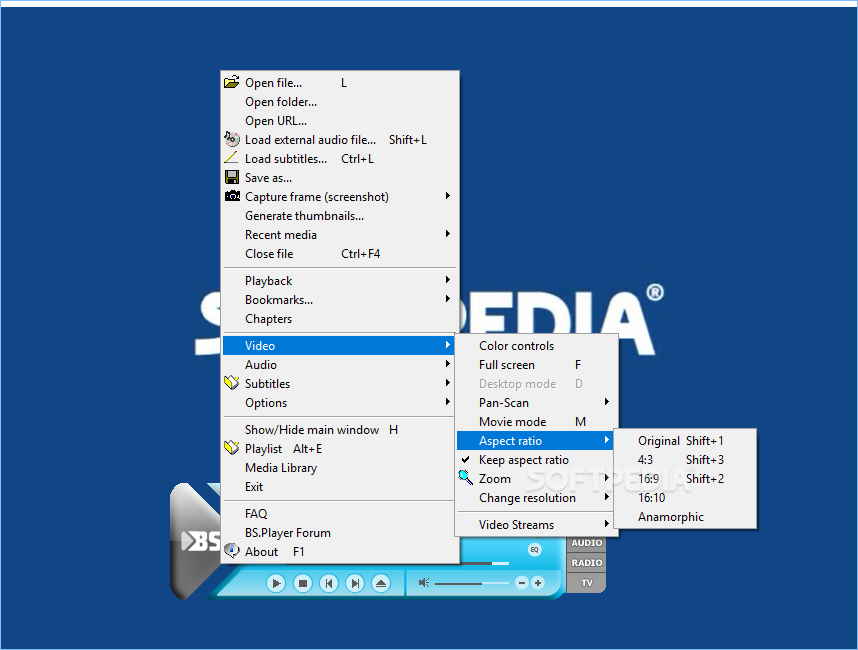858x650 pixels.
Task: Select the highlighted Video menu item
Action: [339, 345]
